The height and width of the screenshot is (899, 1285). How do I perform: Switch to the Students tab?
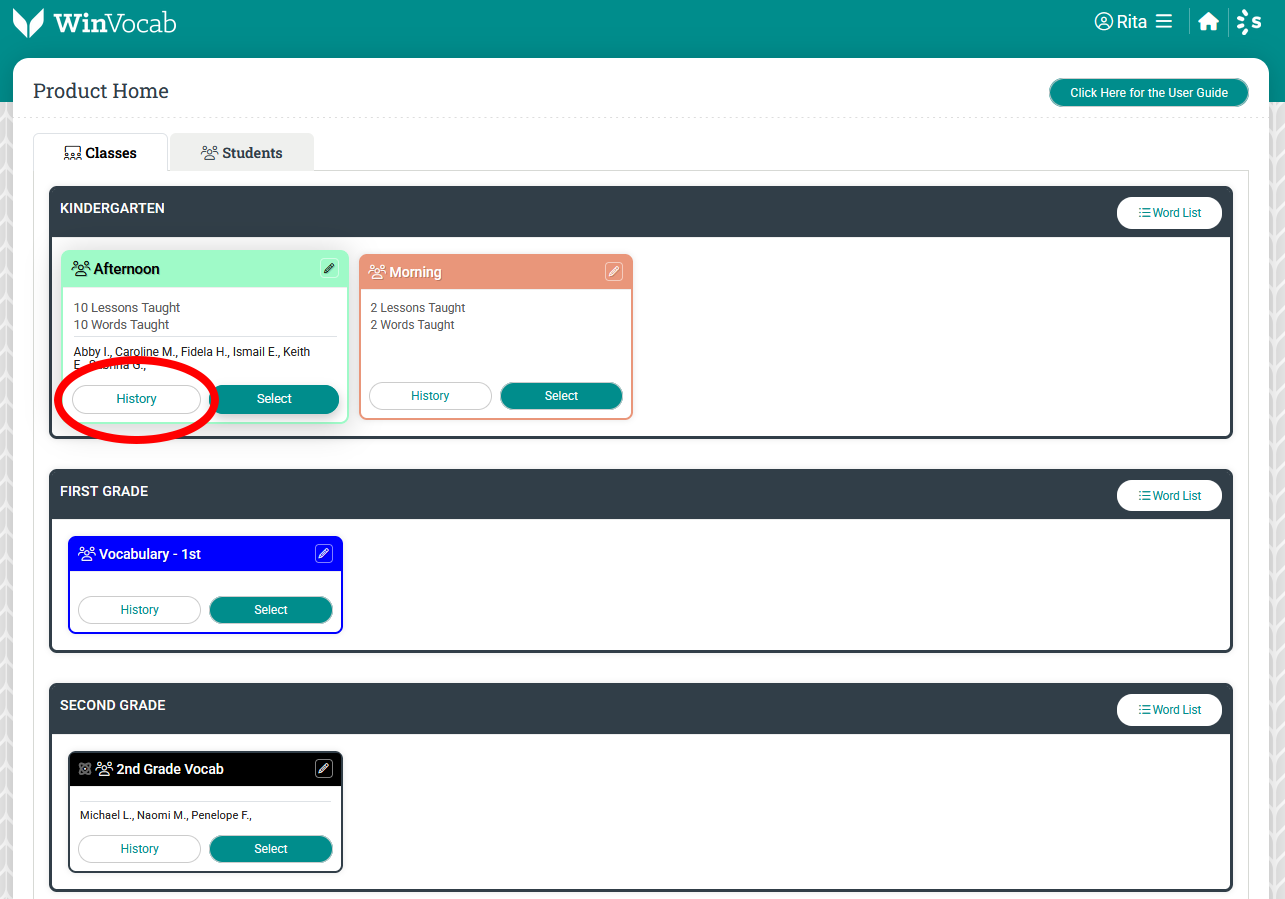(x=242, y=153)
